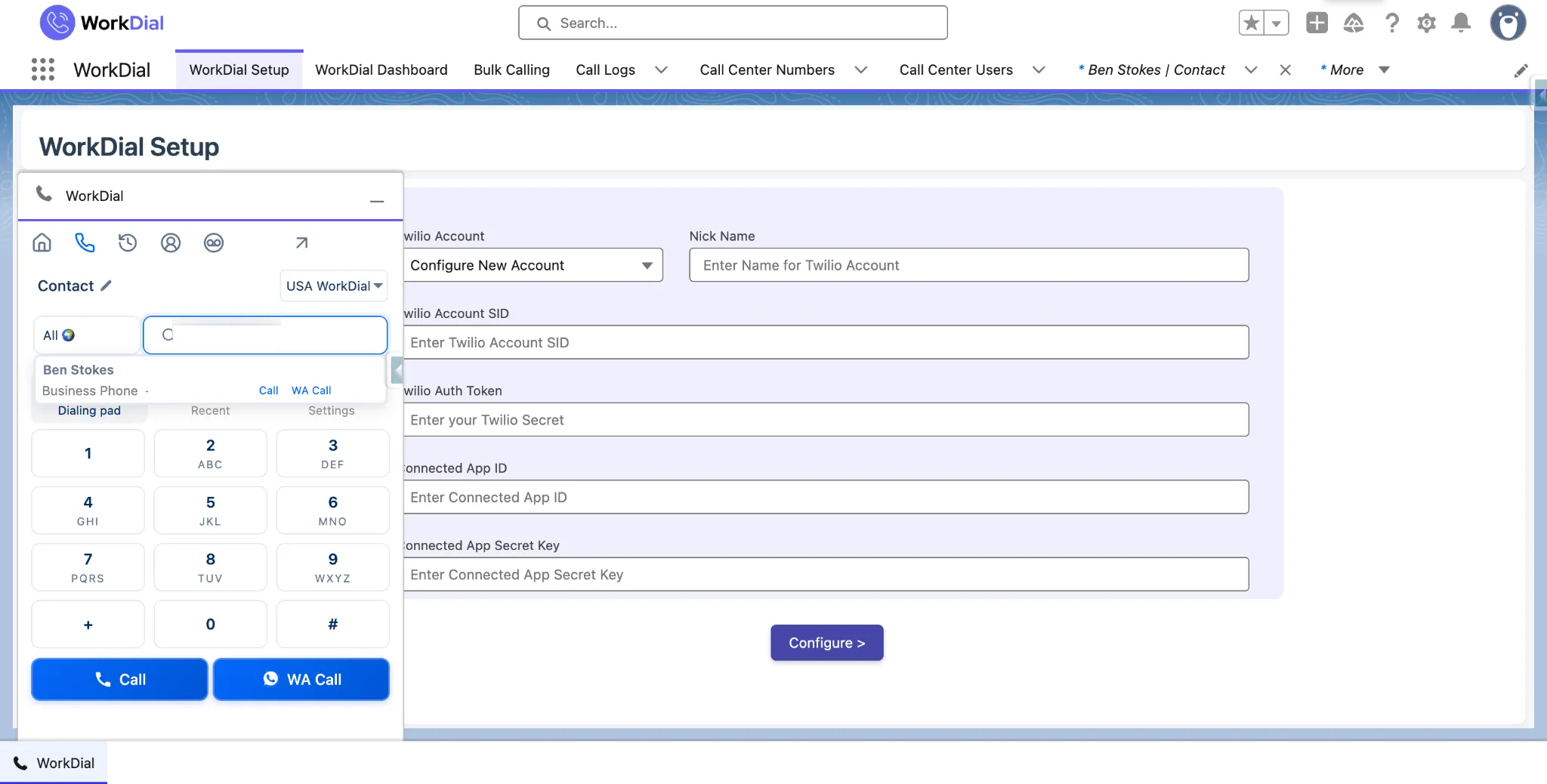Open the Help question mark
Image resolution: width=1547 pixels, height=784 pixels.
1391,23
